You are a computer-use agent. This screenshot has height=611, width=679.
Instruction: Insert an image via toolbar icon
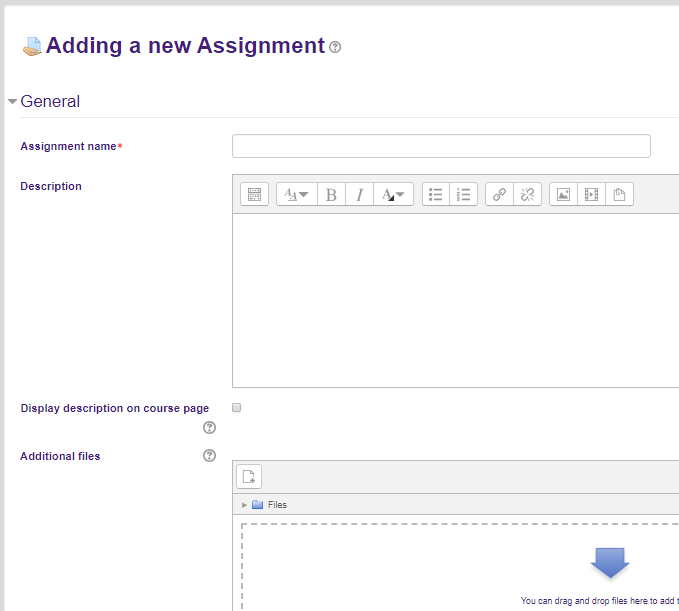[564, 195]
